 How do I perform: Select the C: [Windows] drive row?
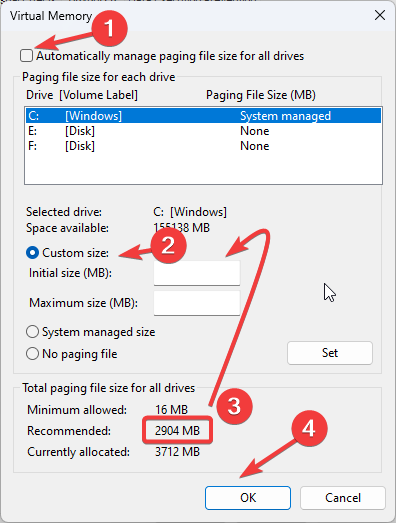[203, 116]
